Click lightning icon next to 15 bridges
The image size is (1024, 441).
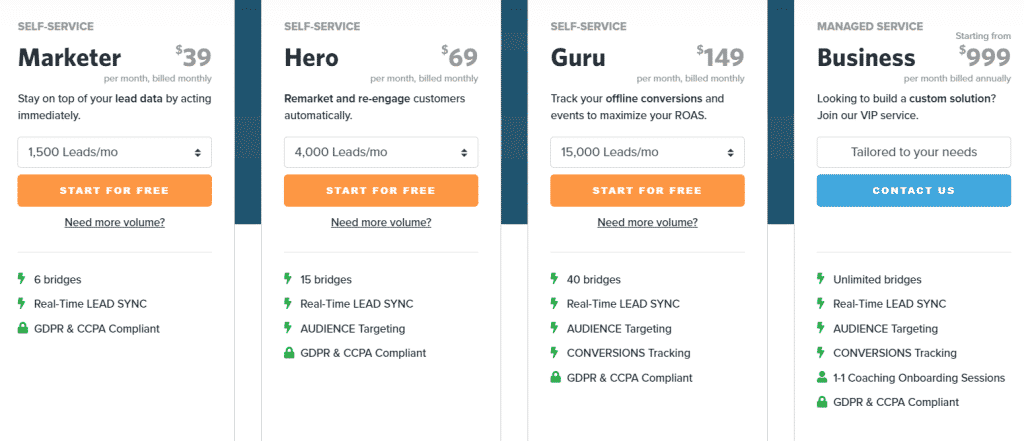coord(288,279)
